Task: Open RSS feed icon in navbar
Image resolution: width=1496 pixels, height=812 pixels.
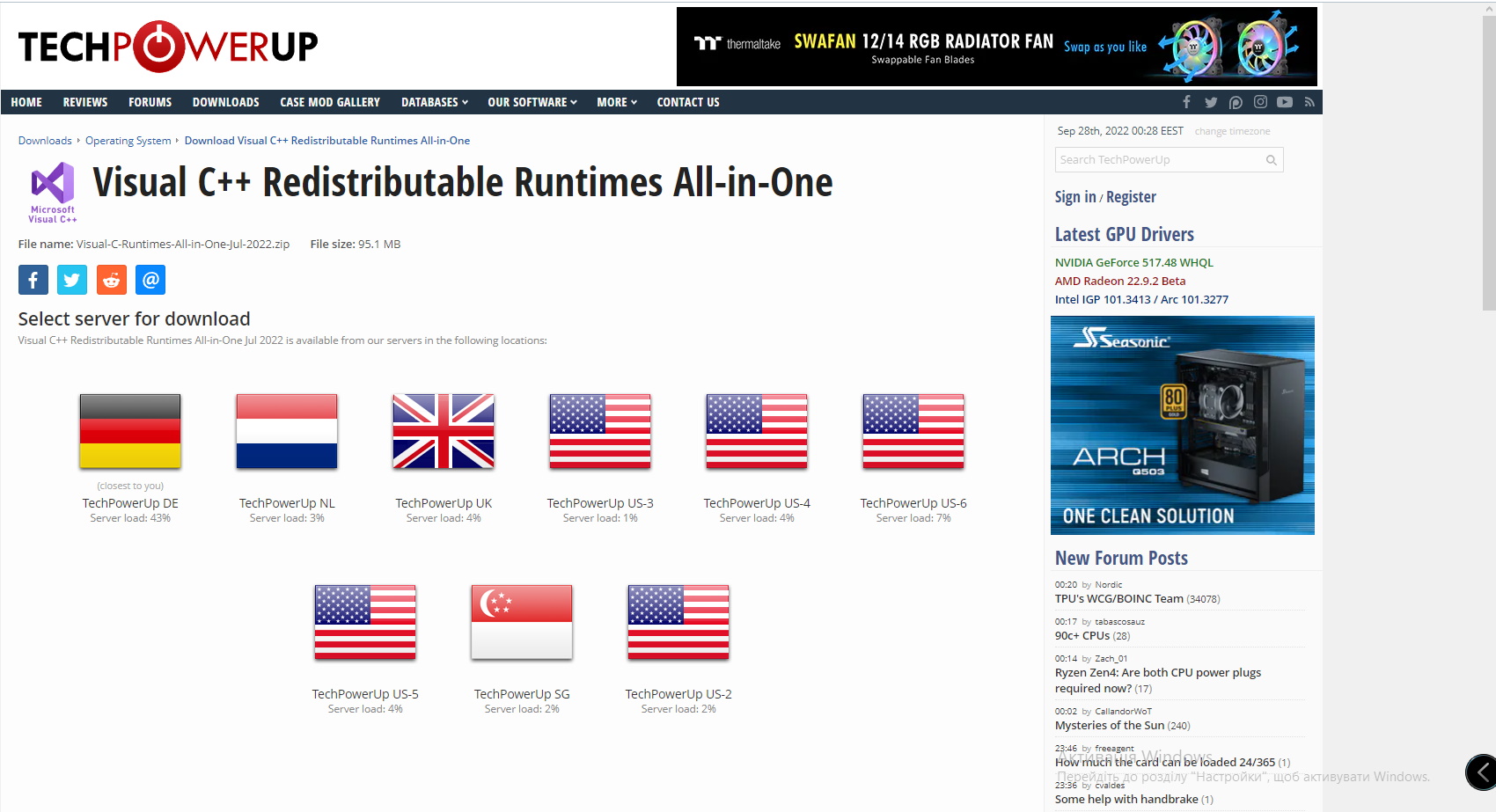Action: [x=1309, y=102]
